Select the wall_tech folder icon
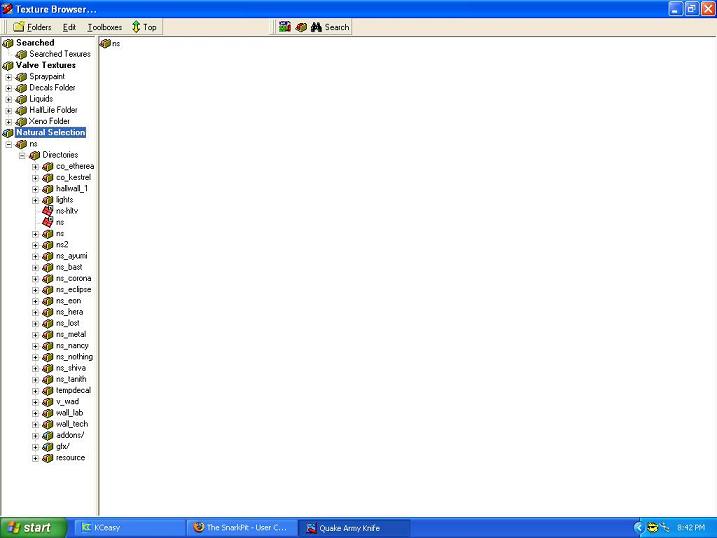717x538 pixels. click(47, 424)
